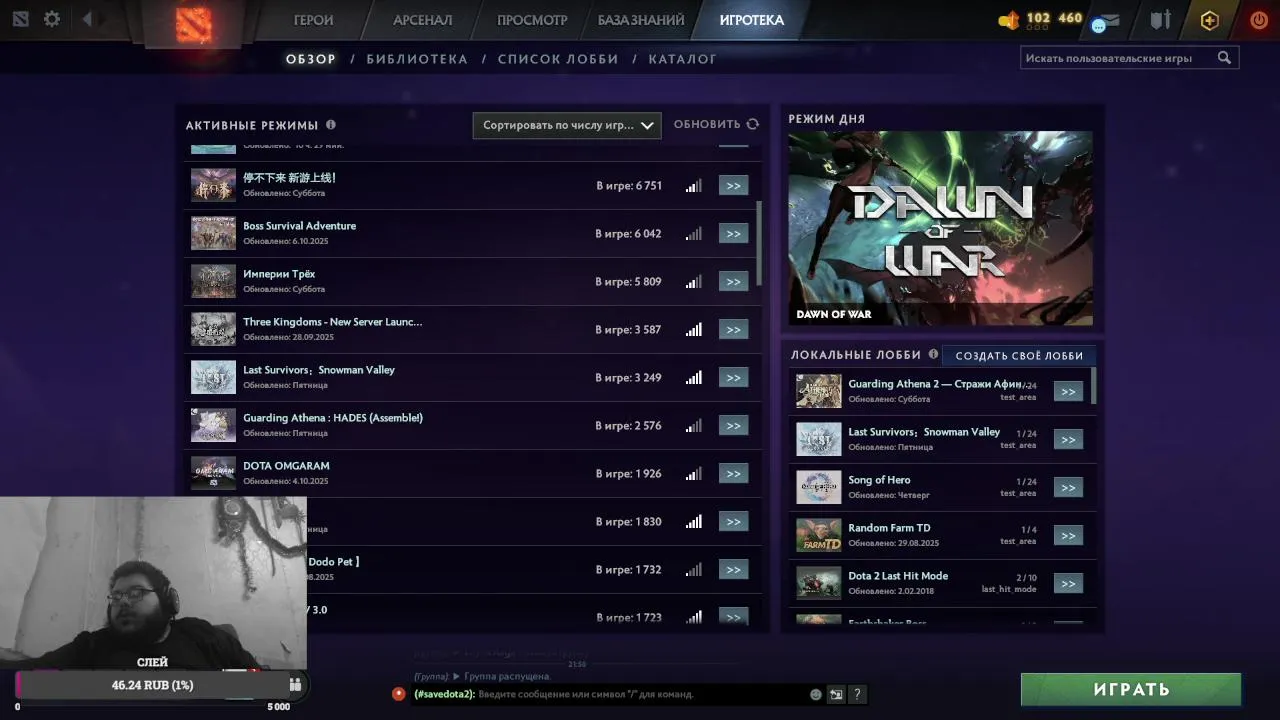This screenshot has width=1280, height=720.
Task: Click >> arrow for Last Survivors in active modes
Action: point(733,377)
